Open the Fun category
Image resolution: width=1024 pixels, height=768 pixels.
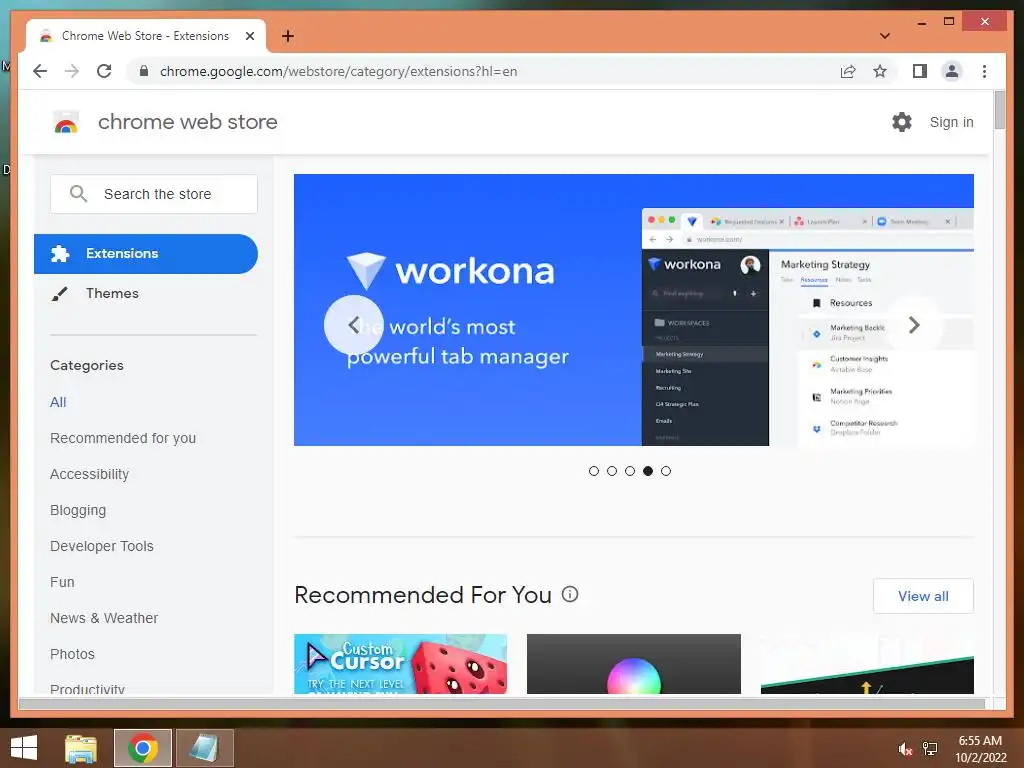(x=62, y=582)
